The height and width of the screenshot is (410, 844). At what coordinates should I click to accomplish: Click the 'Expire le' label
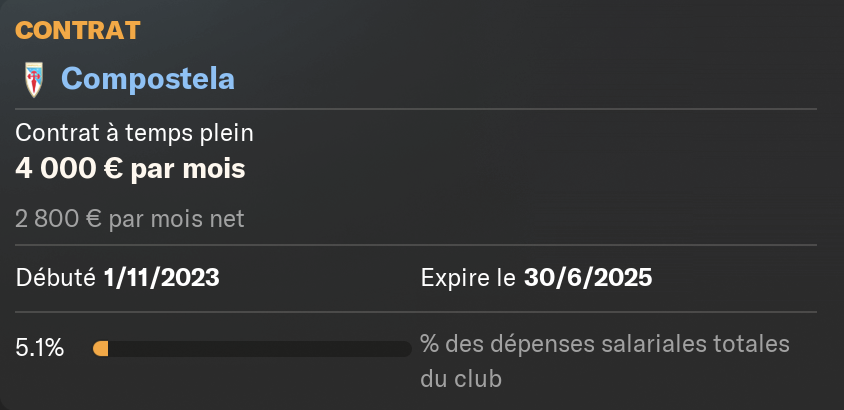point(468,278)
